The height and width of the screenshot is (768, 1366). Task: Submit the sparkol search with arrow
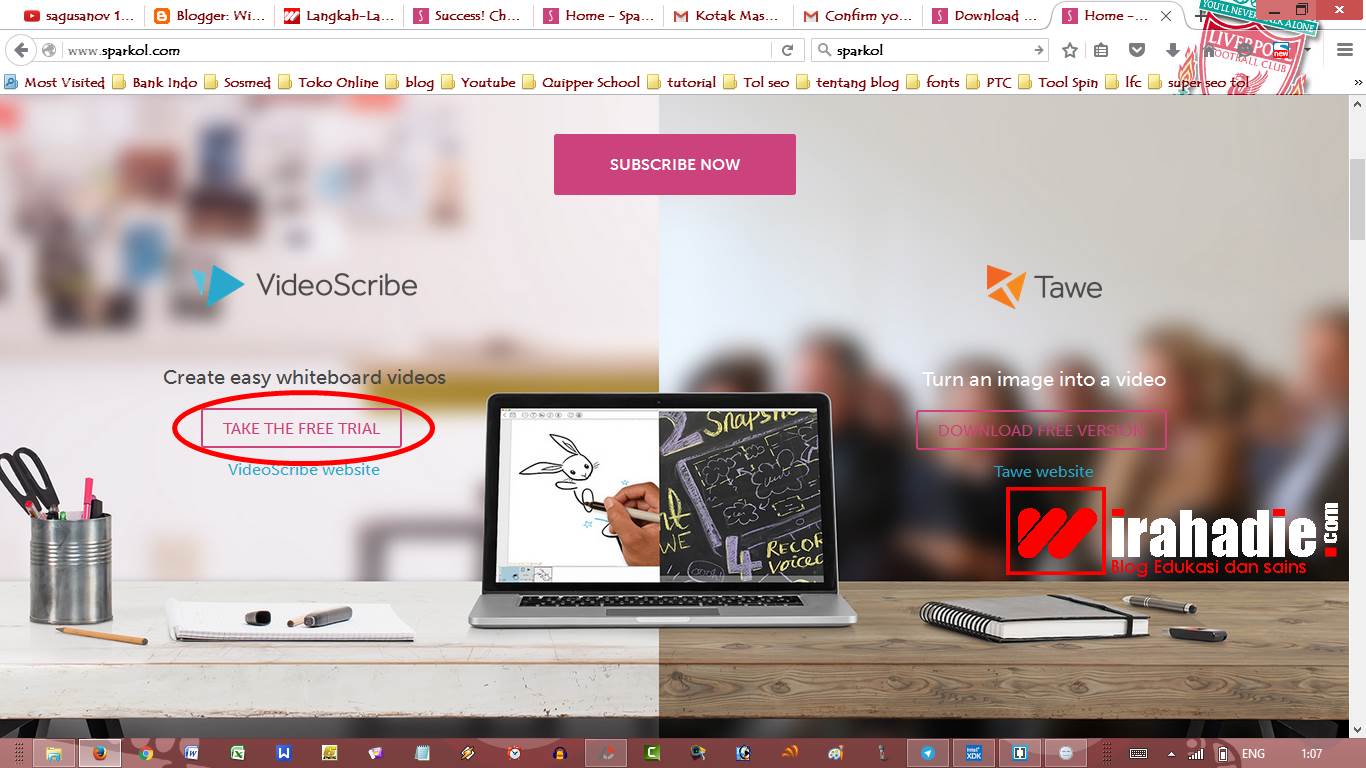coord(1038,50)
